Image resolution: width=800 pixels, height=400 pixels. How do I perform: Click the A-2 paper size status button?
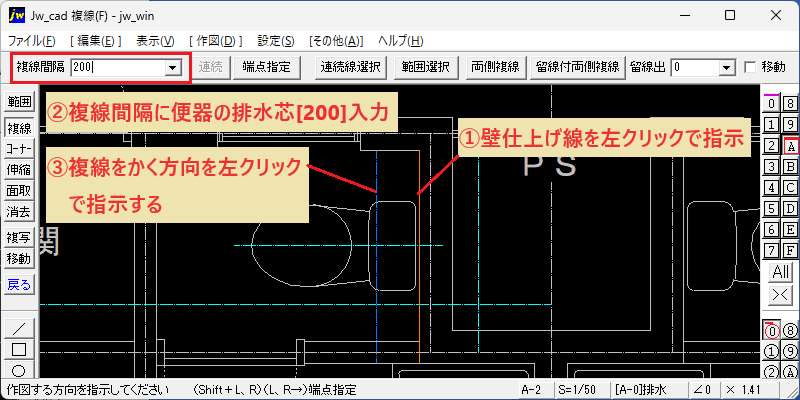[x=534, y=389]
